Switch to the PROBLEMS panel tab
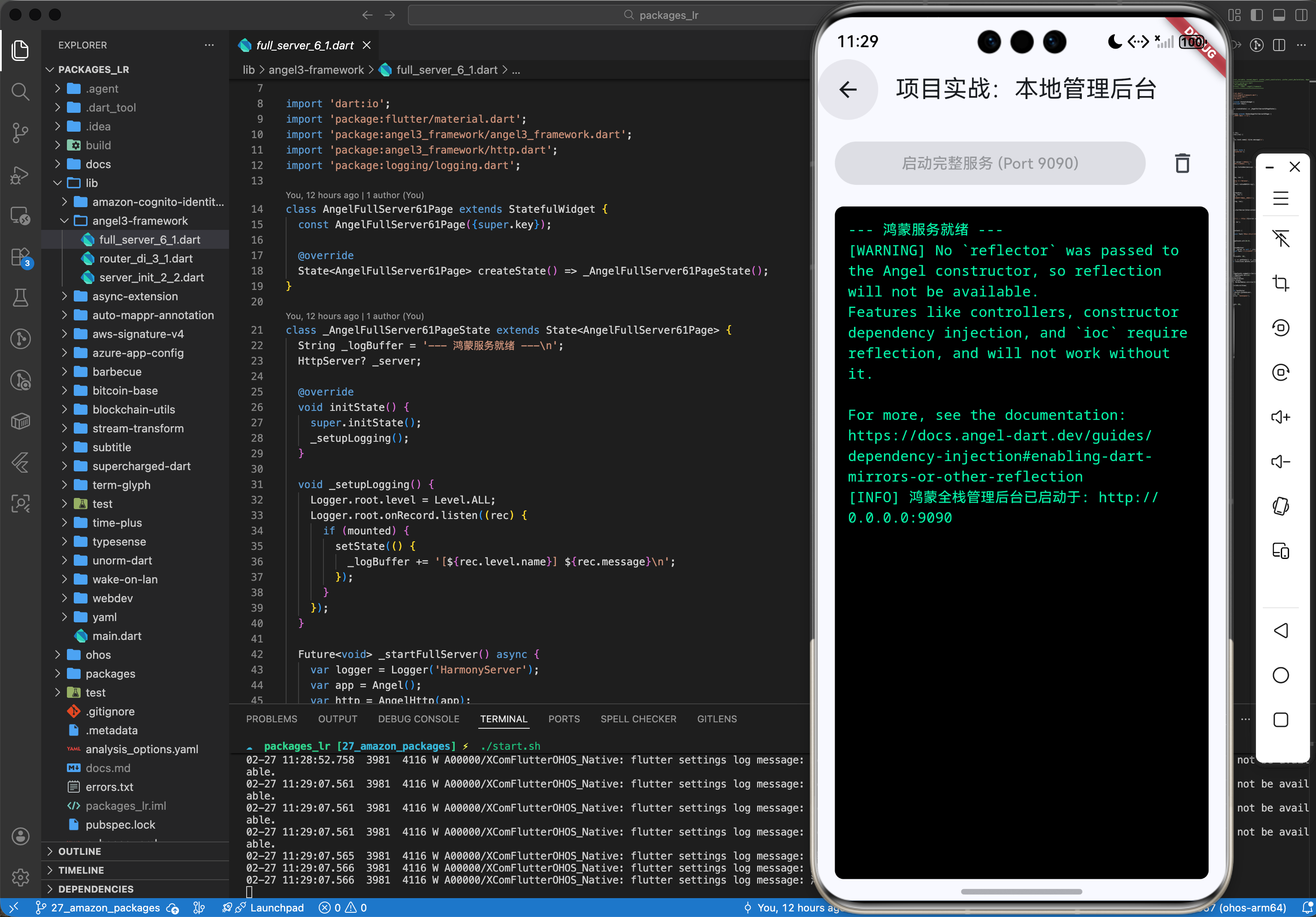1316x917 pixels. [x=272, y=719]
